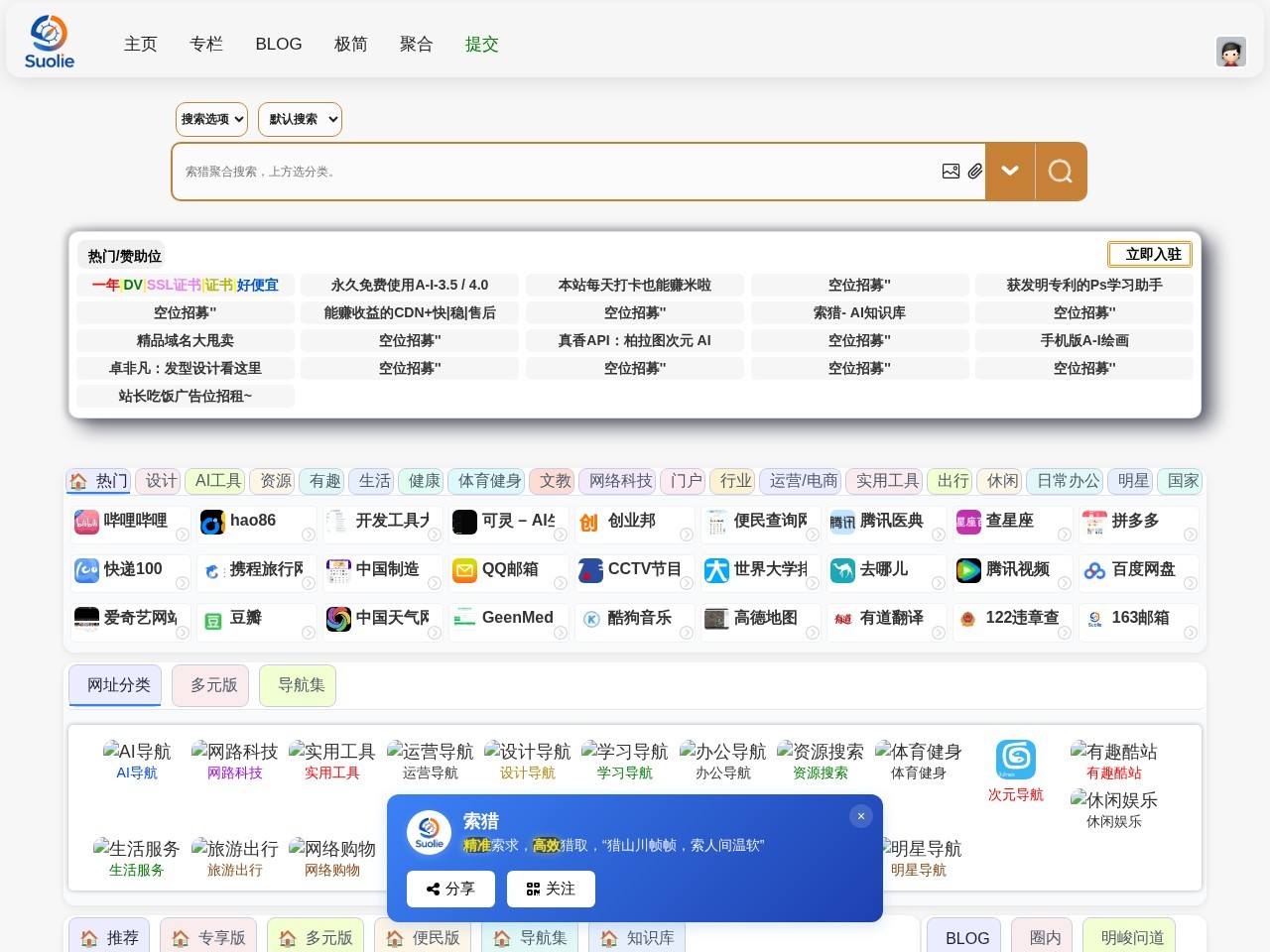Open the 默认搜索 dropdown
Viewport: 1270px width, 952px height.
(300, 119)
